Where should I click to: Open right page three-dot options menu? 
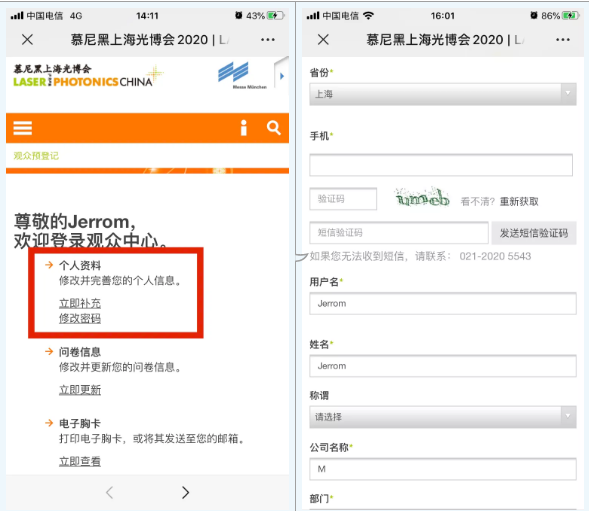tap(563, 39)
